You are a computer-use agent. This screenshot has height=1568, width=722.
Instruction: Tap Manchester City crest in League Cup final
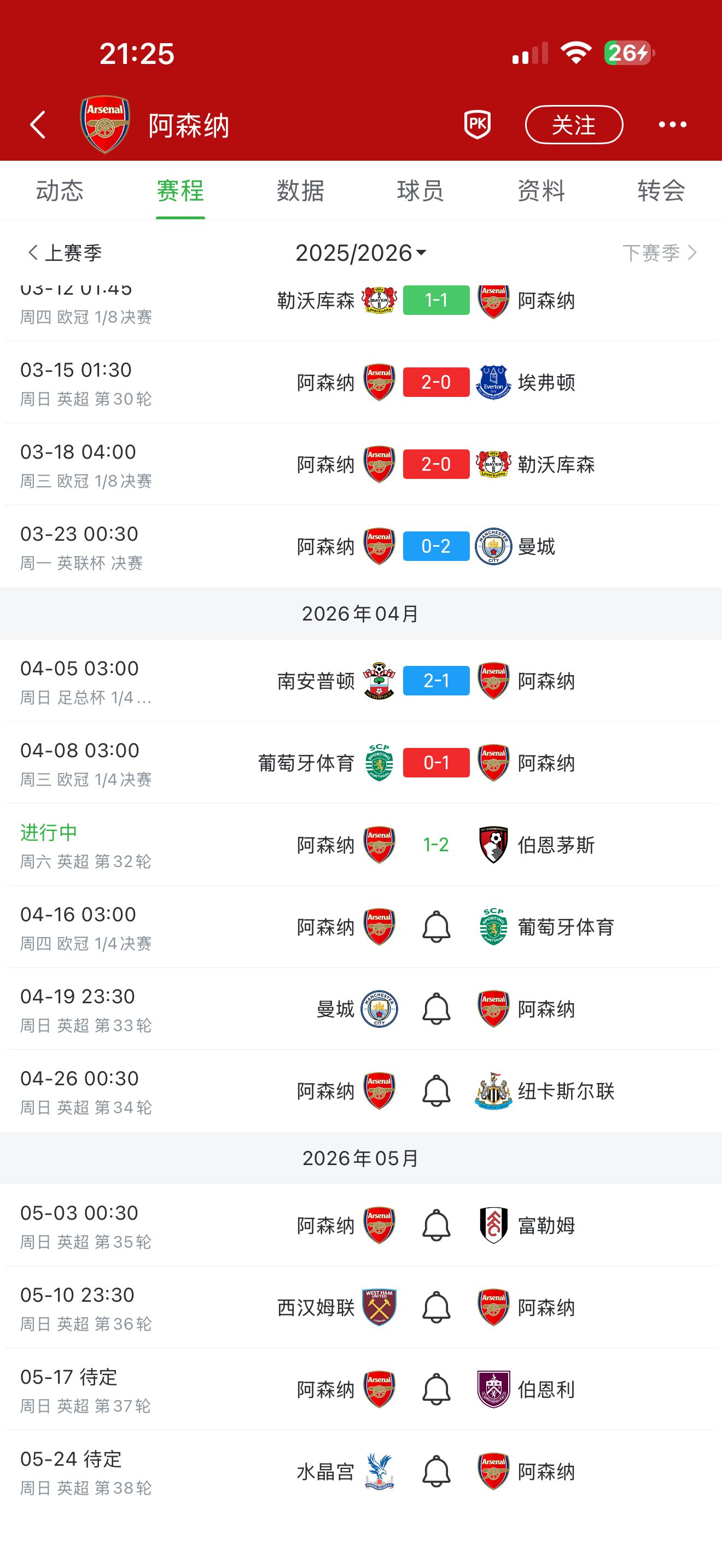click(493, 546)
